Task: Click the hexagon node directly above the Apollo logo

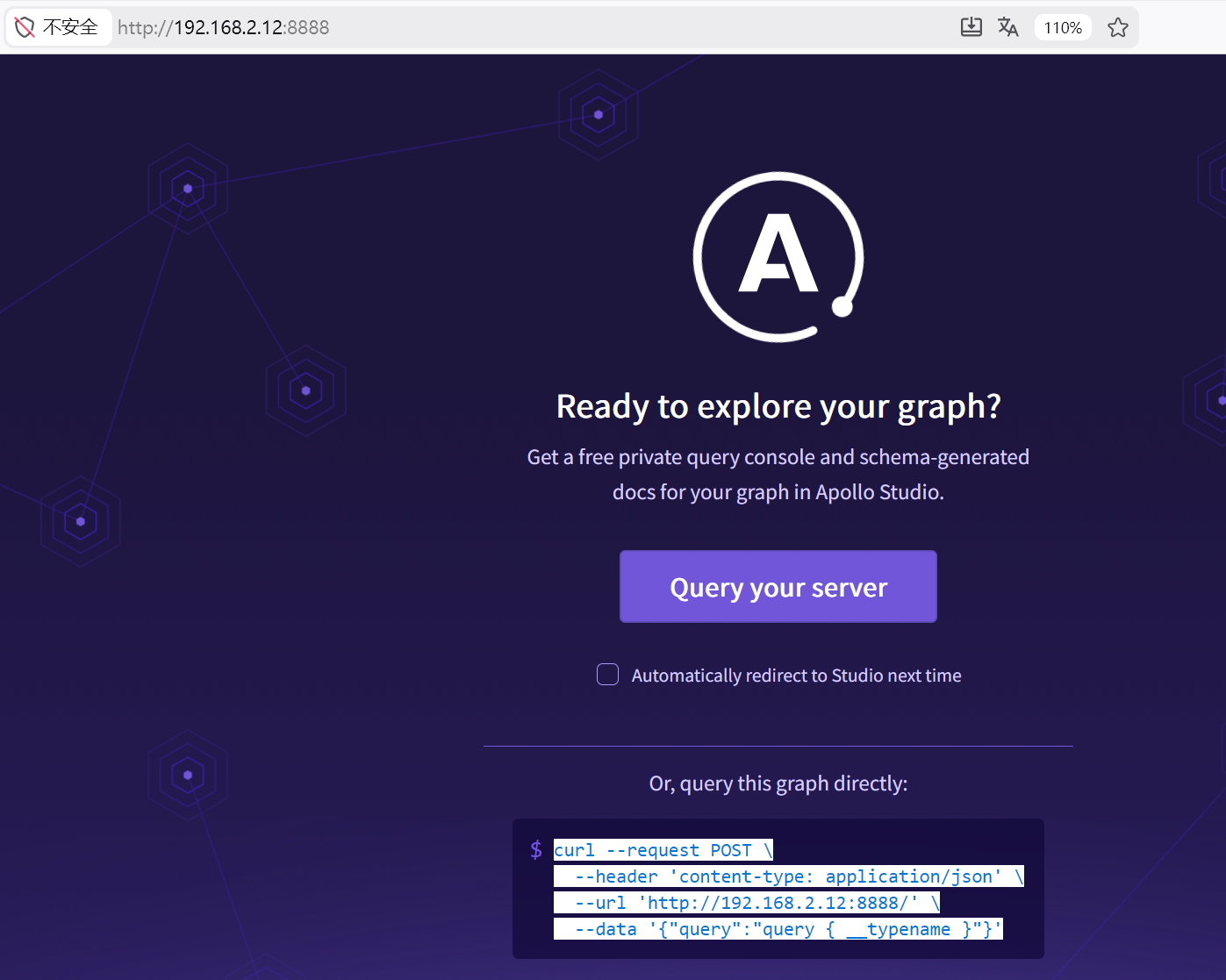Action: click(x=599, y=115)
